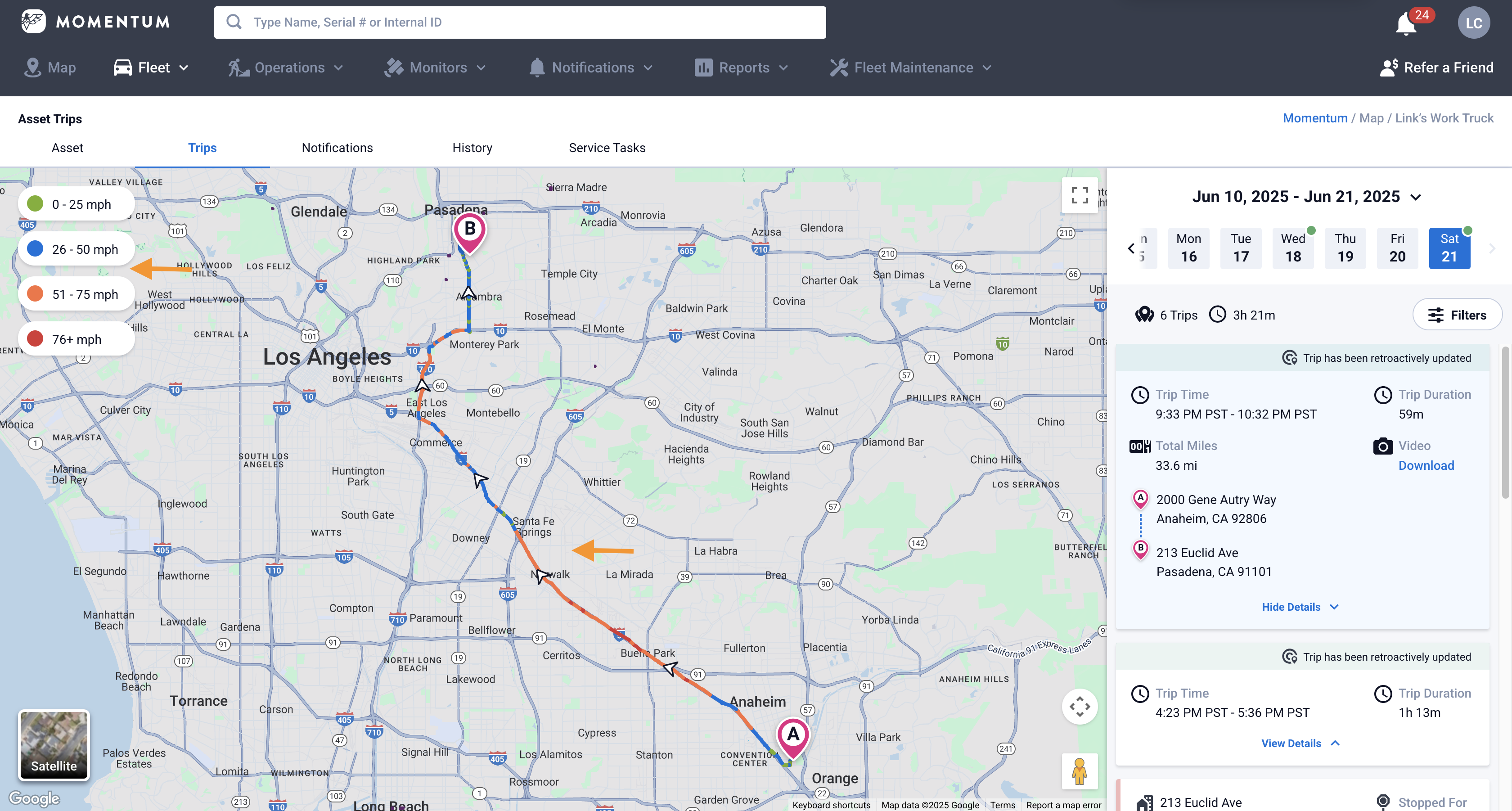1512x811 pixels.
Task: Toggle 76+ mph speed filter
Action: point(76,339)
